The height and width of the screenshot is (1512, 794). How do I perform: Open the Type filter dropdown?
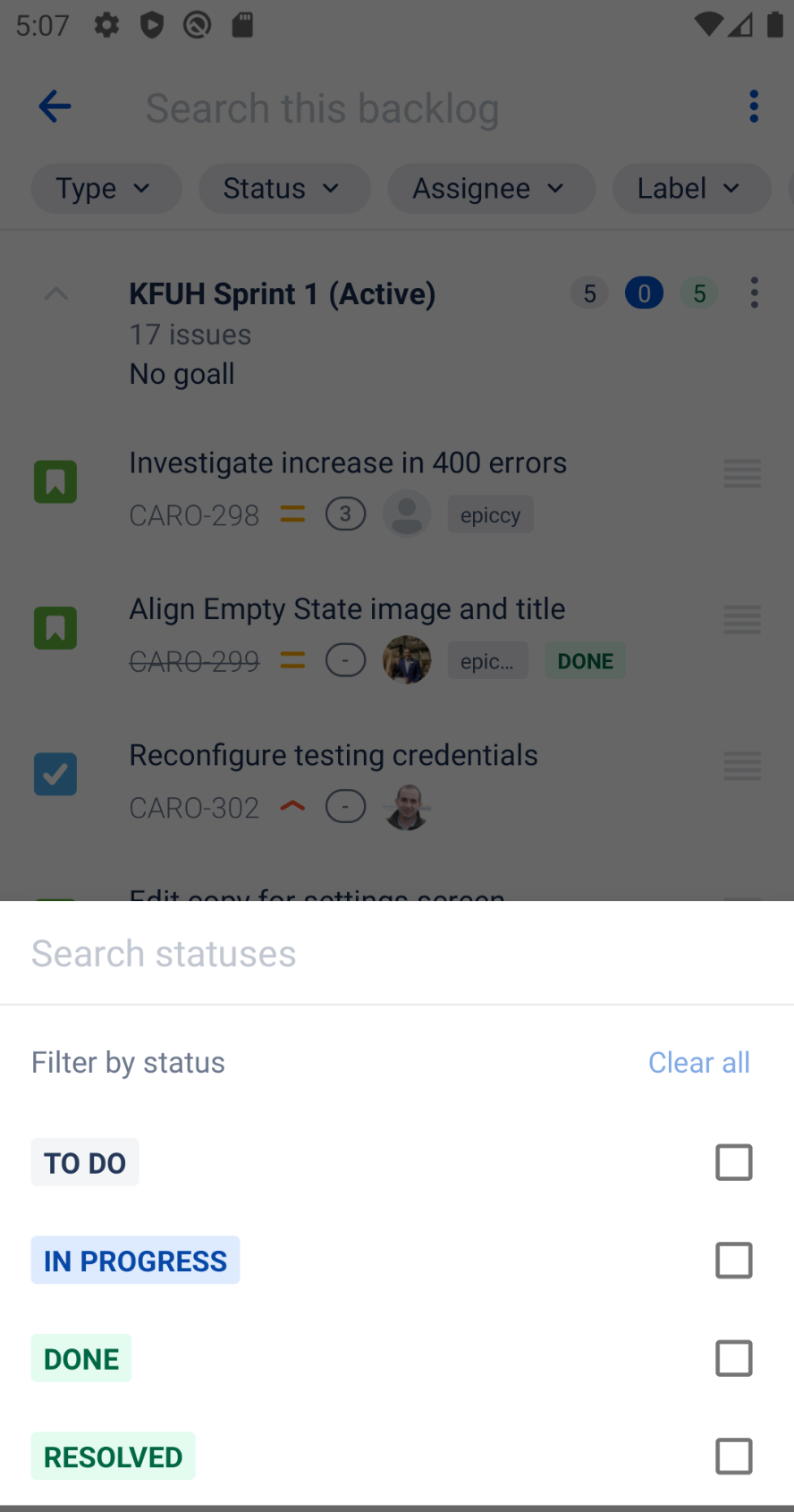coord(106,189)
